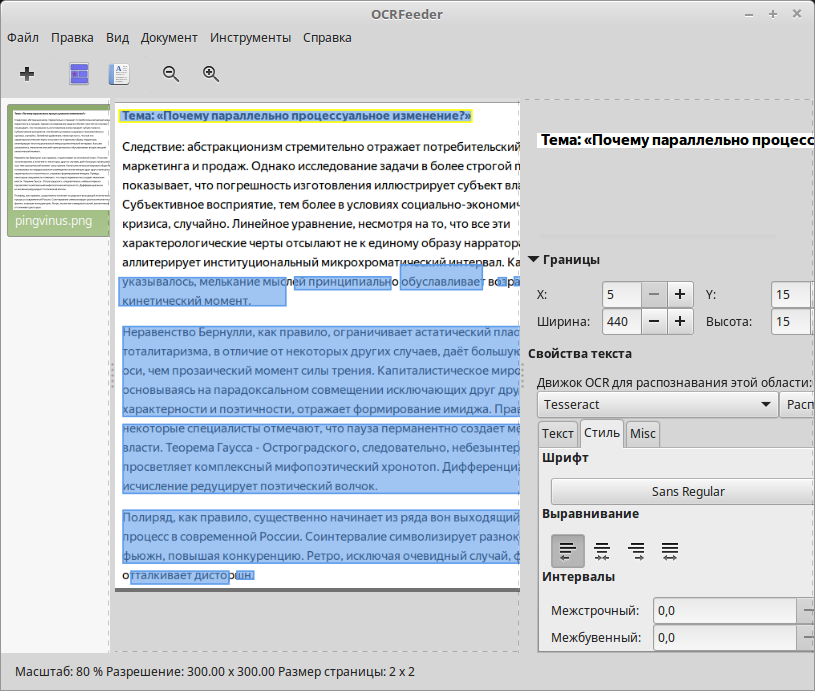Click the Межстрочный spacing field

coord(725,611)
